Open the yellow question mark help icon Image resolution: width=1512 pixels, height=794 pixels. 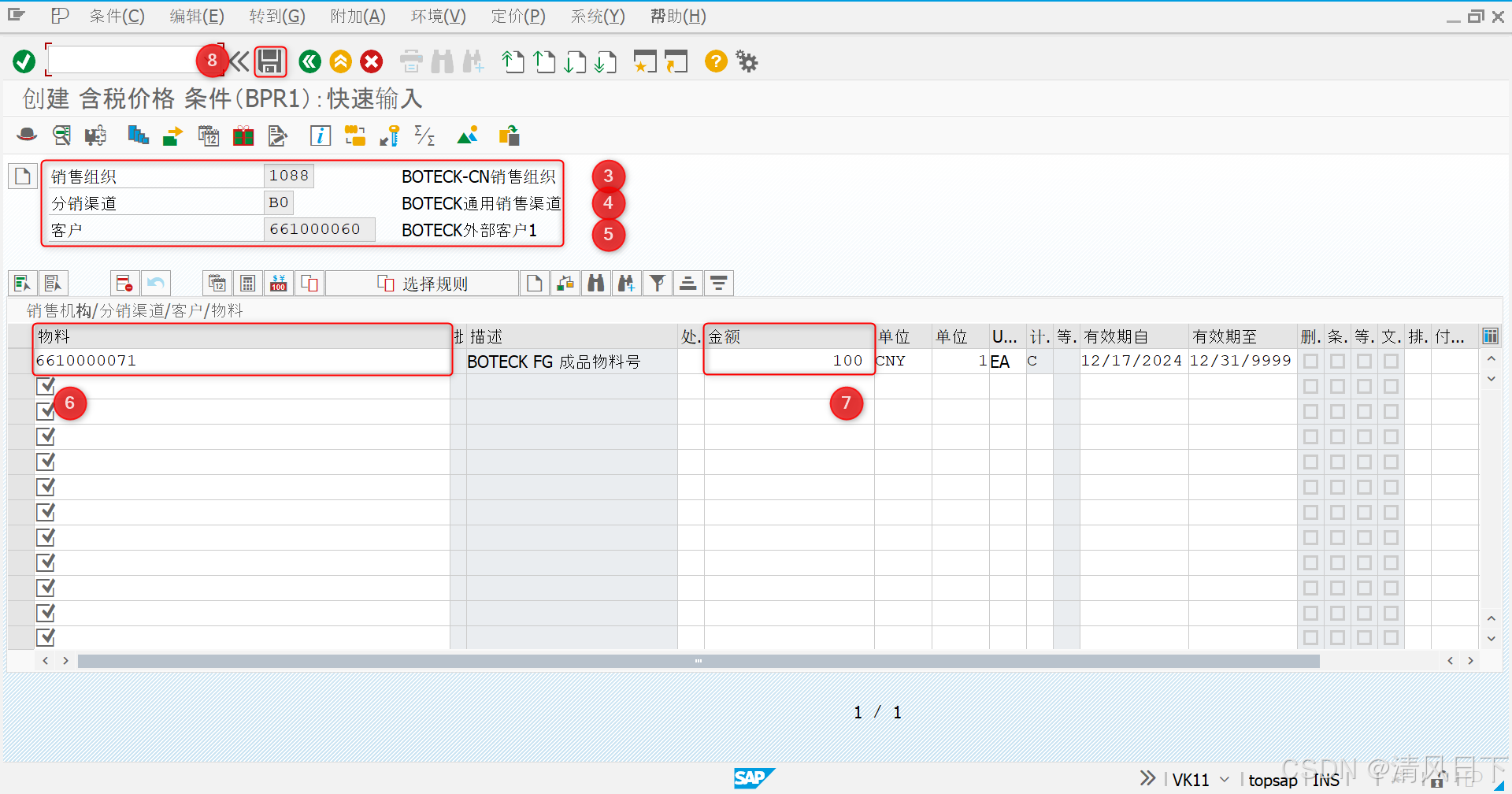click(716, 61)
